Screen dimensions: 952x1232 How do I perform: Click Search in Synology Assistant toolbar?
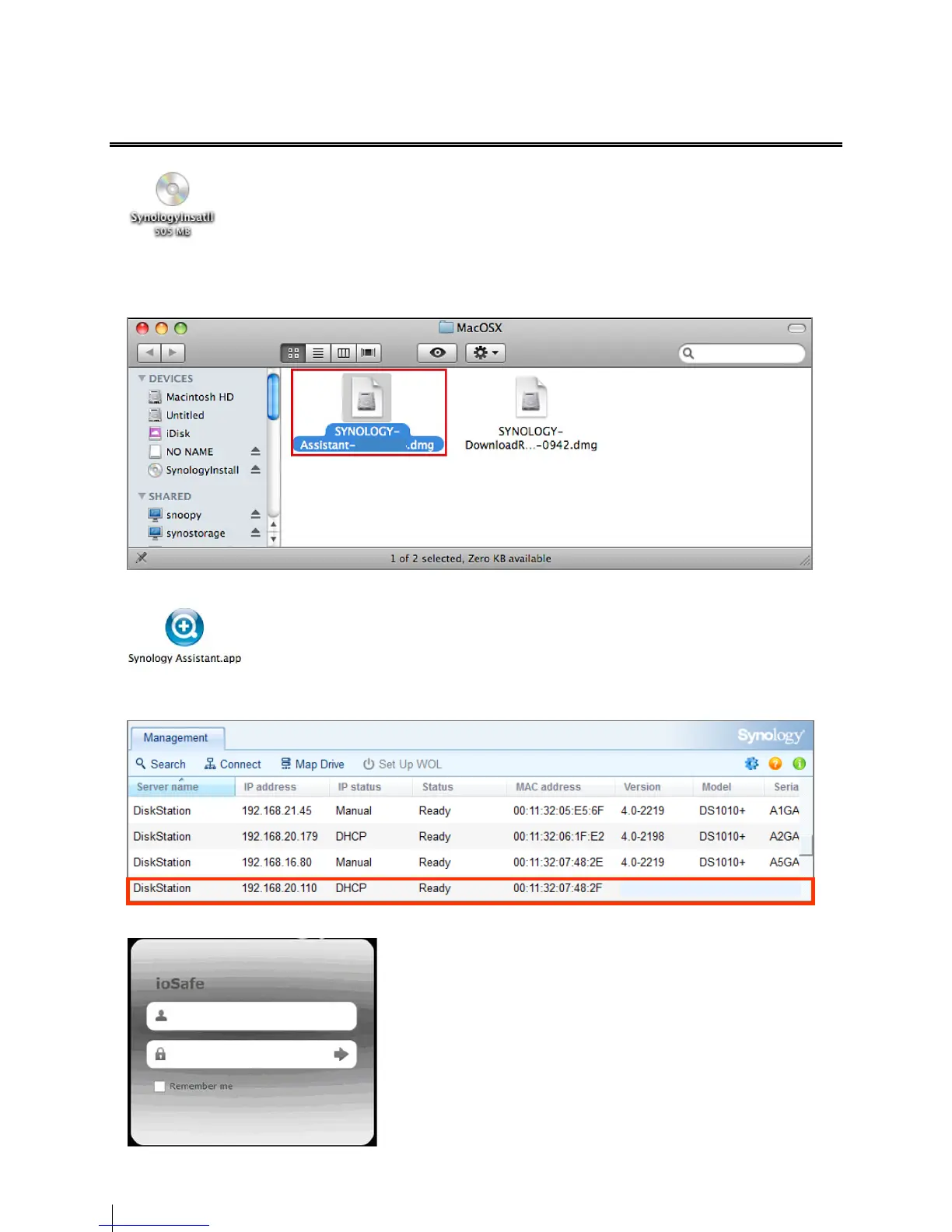[x=160, y=765]
